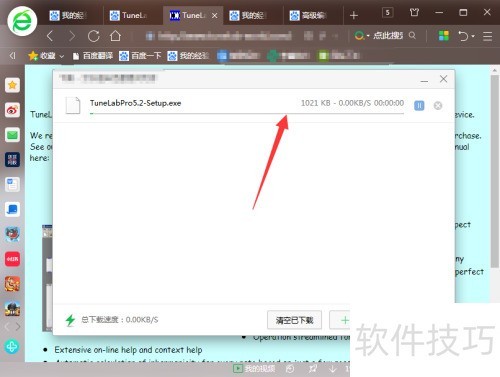
Task: Click the 收藏 favorites star button
Action: (42, 56)
